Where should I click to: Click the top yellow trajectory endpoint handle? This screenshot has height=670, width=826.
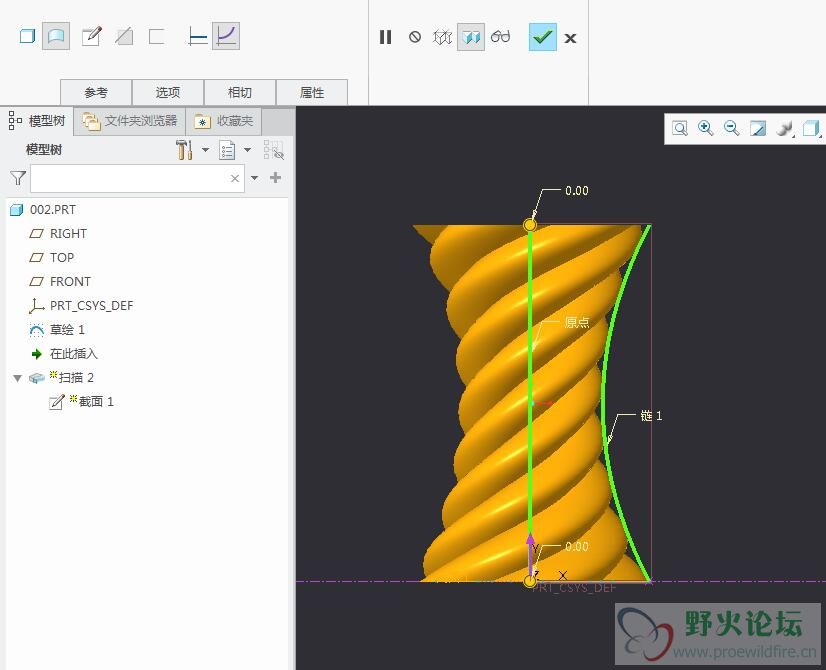click(530, 225)
